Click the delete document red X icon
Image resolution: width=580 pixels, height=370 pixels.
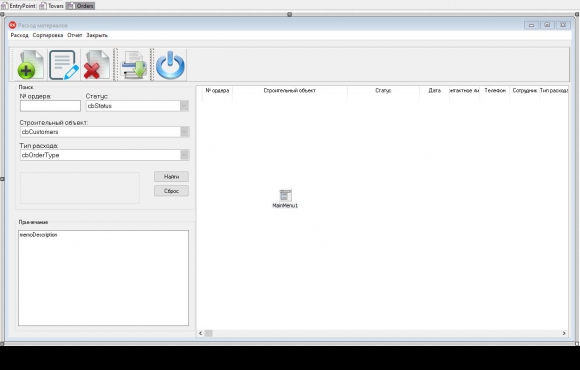click(x=97, y=65)
